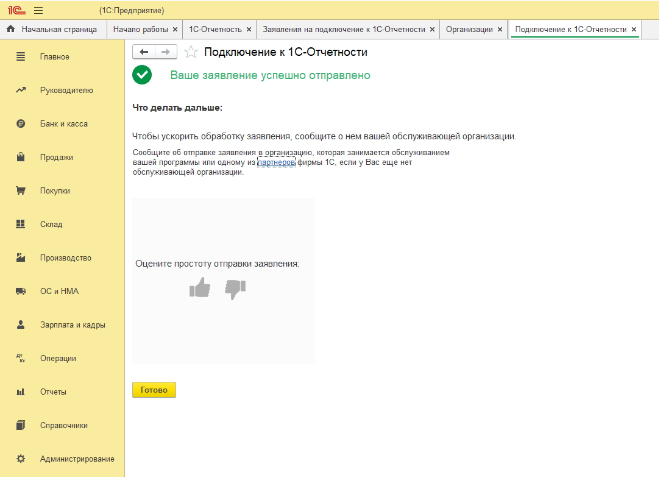The image size is (659, 477).
Task: Click the Готово button
Action: [154, 390]
